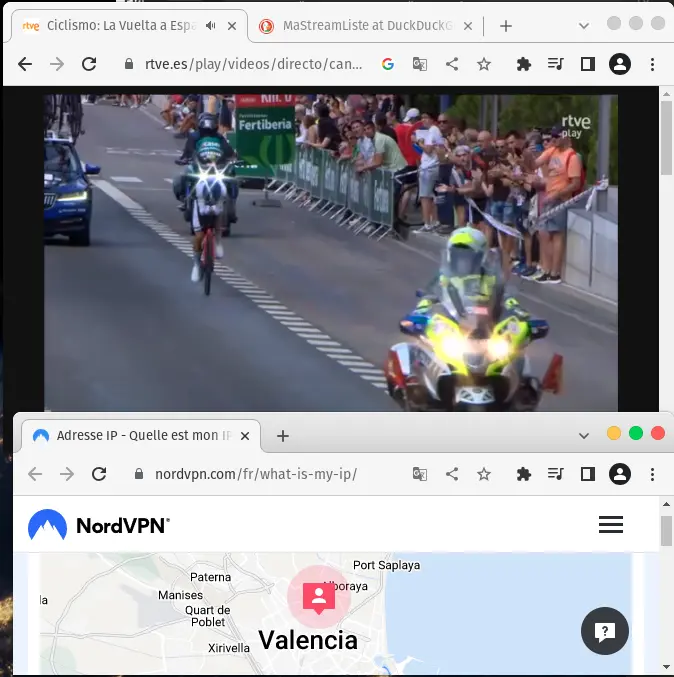
Task: Mute the Ciclismo tab audio icon
Action: (210, 26)
